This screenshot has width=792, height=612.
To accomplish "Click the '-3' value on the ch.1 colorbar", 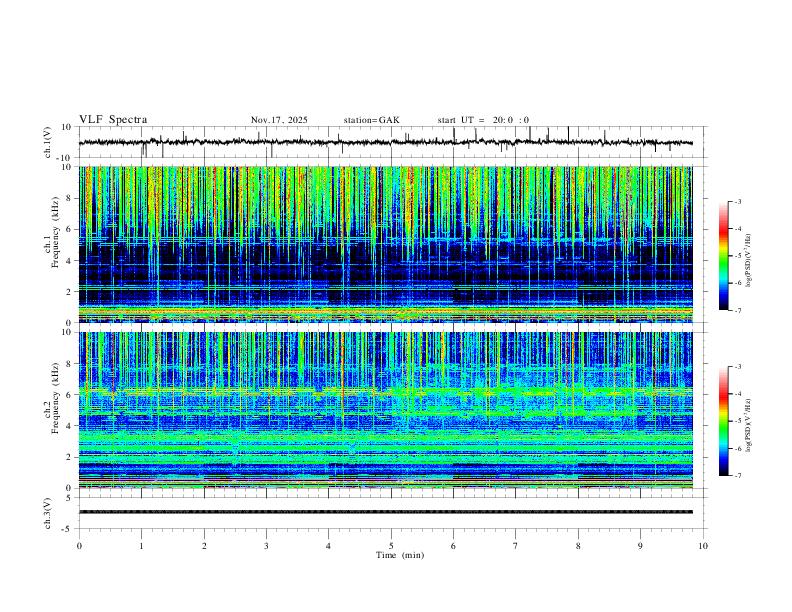I will (x=737, y=201).
